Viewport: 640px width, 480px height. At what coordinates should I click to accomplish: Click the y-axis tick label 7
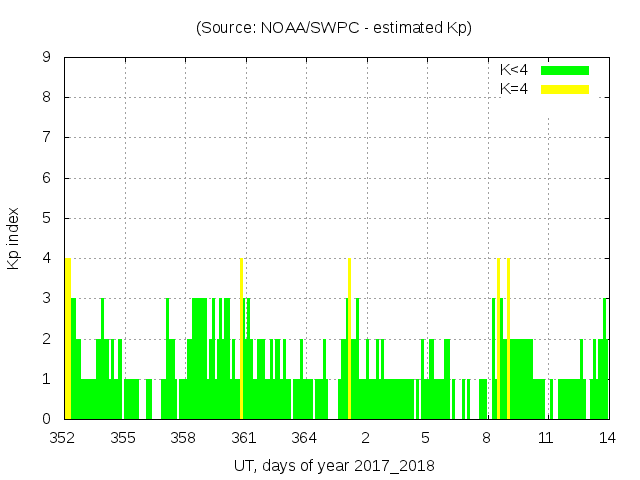point(47,138)
